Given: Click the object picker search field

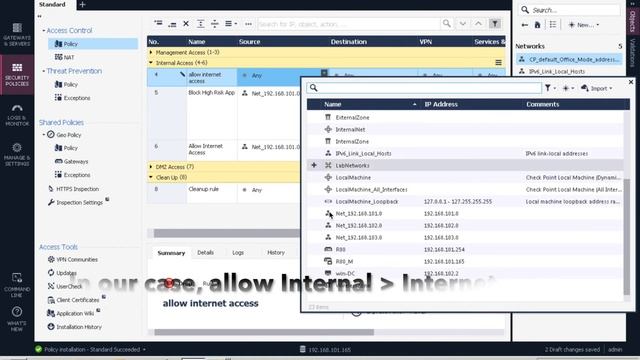Looking at the screenshot, I should point(424,88).
